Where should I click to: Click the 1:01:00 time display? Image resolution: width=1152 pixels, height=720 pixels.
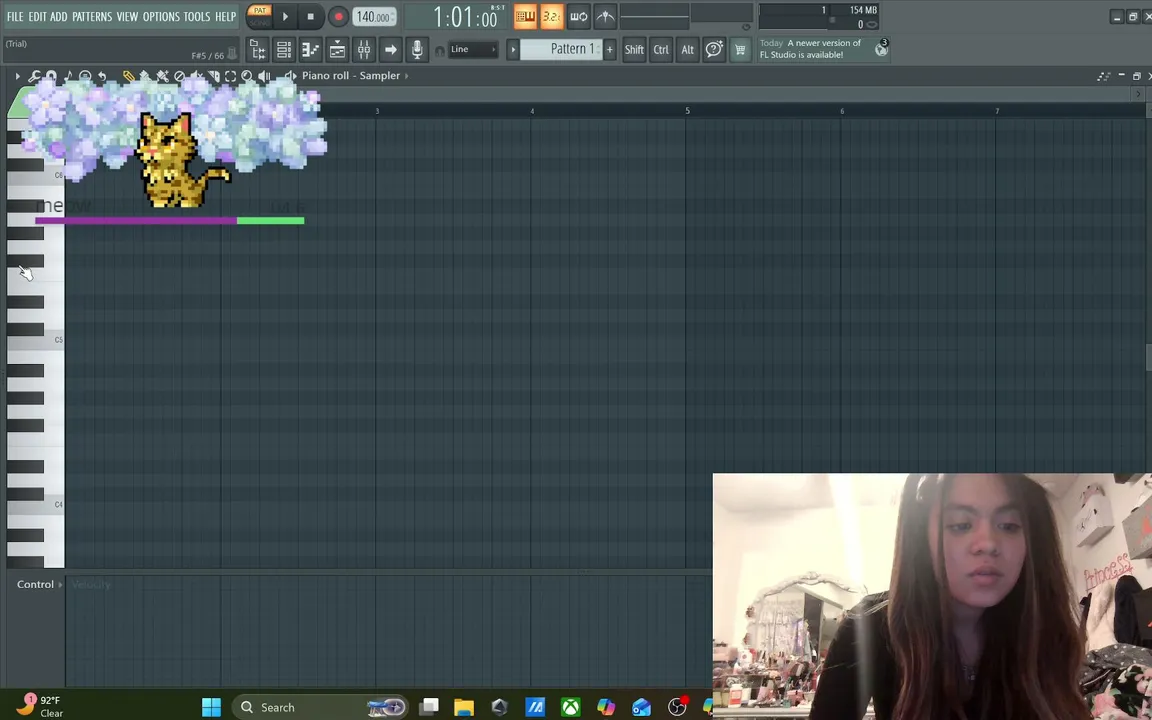click(466, 16)
